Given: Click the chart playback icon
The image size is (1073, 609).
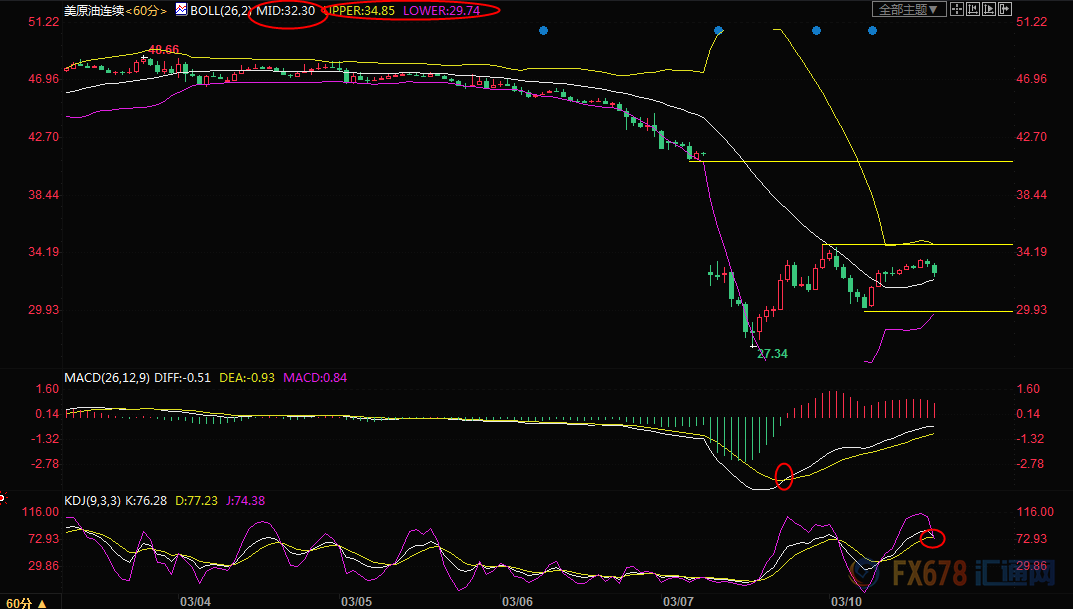Looking at the screenshot, I should tap(991, 9).
